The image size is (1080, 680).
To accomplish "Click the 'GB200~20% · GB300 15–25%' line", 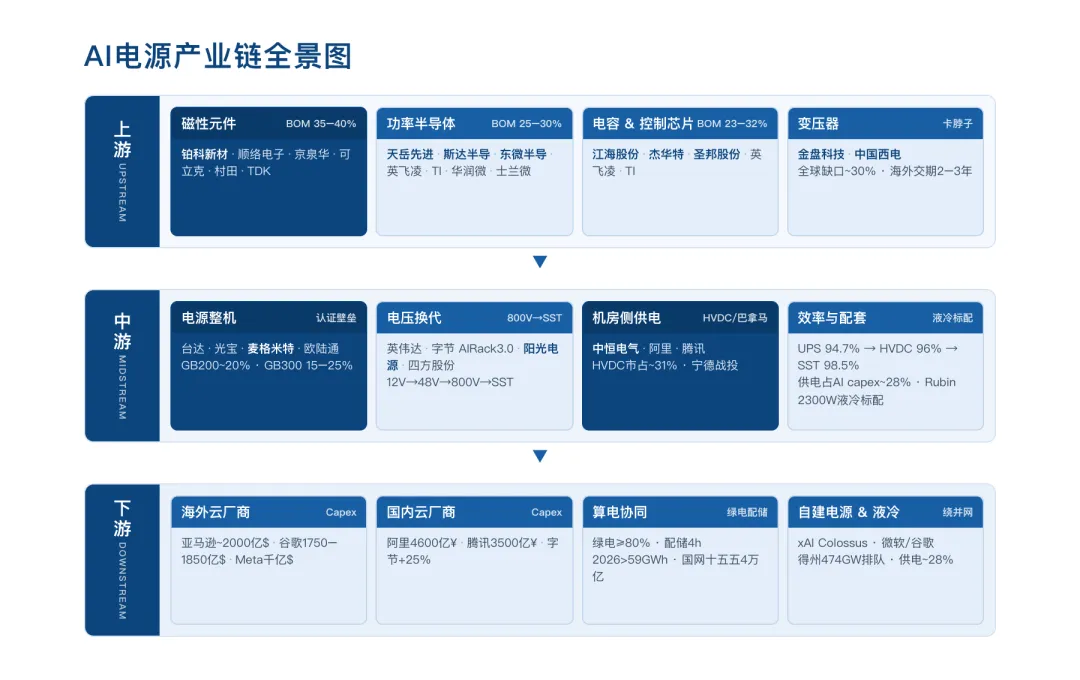I will [267, 365].
